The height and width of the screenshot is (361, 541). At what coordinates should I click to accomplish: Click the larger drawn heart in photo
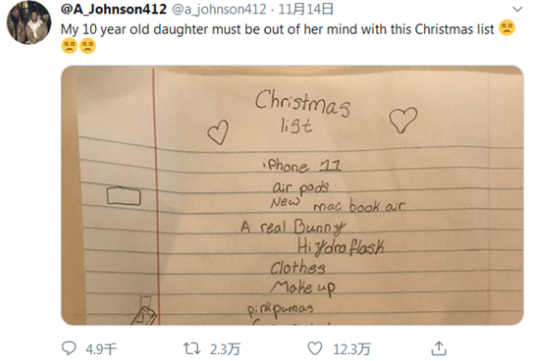(x=403, y=120)
